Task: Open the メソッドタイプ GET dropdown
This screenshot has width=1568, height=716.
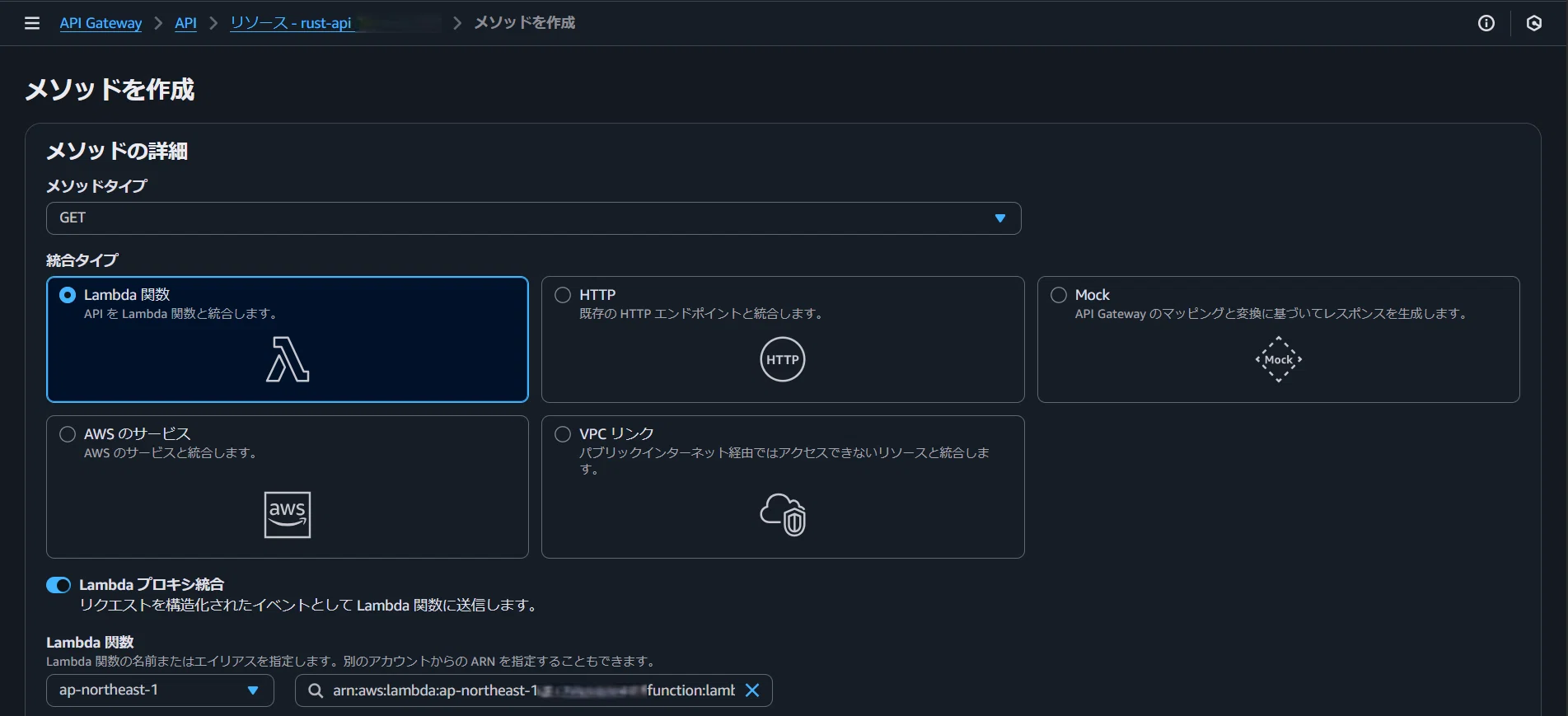Action: (534, 218)
